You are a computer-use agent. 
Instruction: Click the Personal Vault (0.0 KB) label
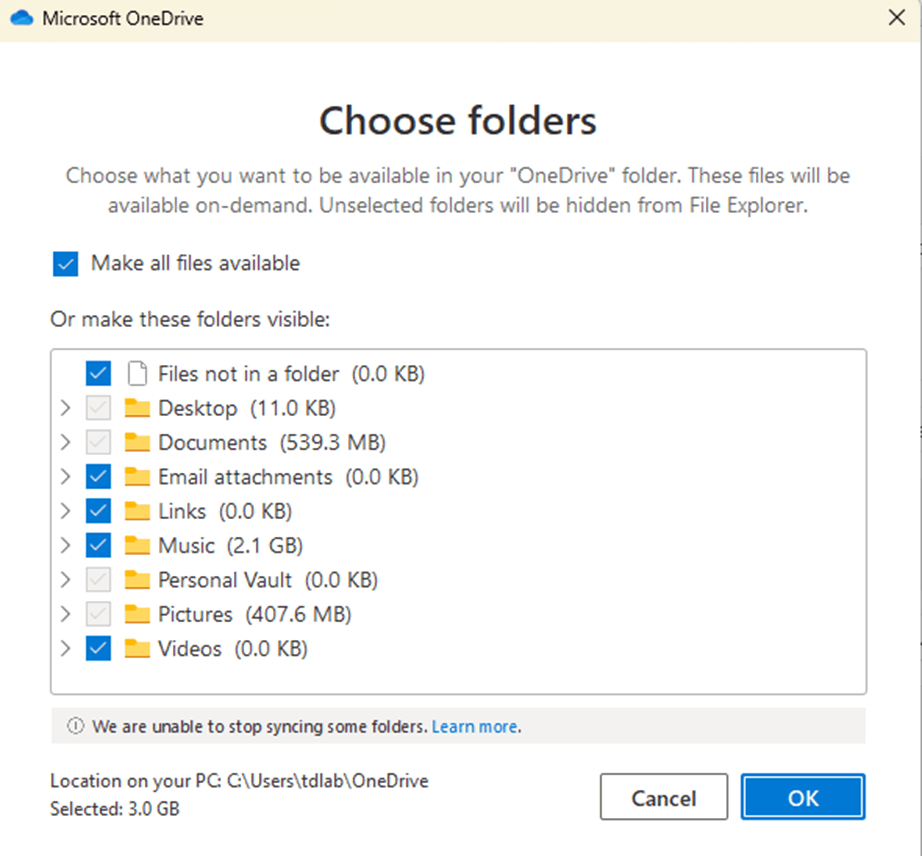(x=268, y=580)
